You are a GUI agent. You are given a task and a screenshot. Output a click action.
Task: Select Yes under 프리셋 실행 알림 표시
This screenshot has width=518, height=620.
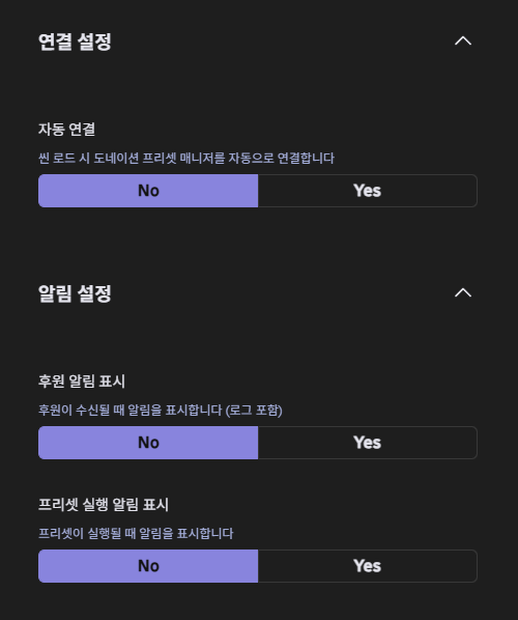click(367, 566)
